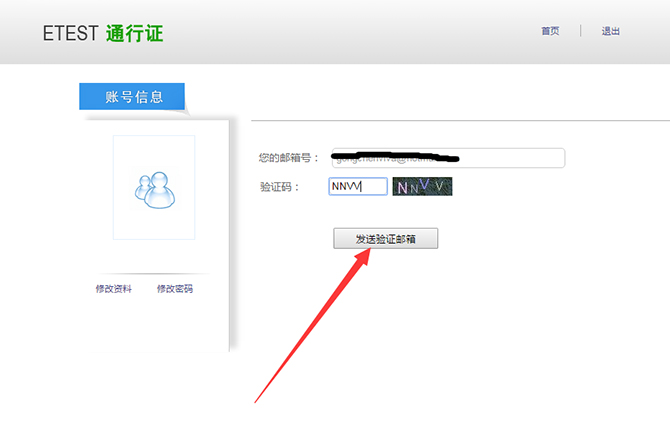The image size is (670, 446).
Task: Click the red arrow annotation
Action: point(310,325)
